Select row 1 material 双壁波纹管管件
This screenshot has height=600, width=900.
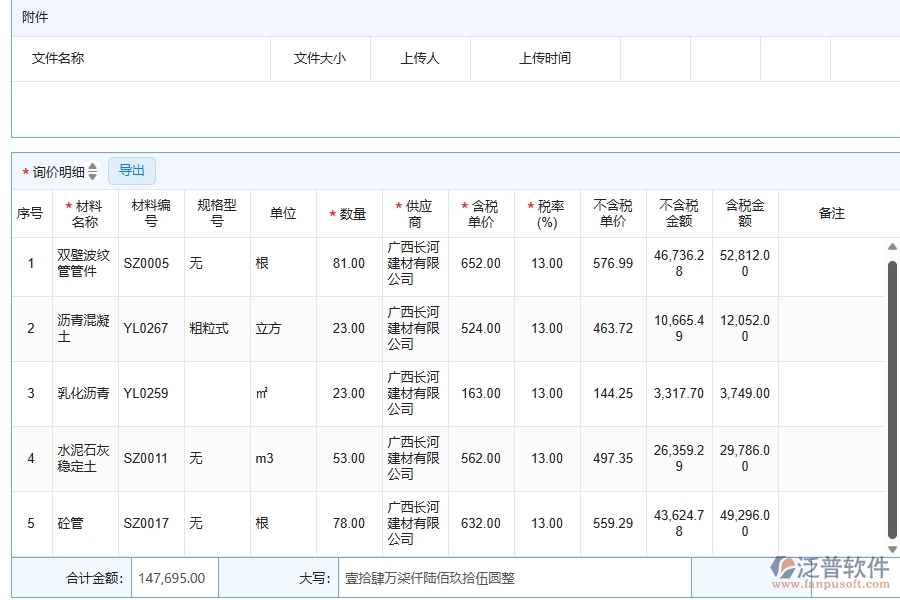click(84, 263)
